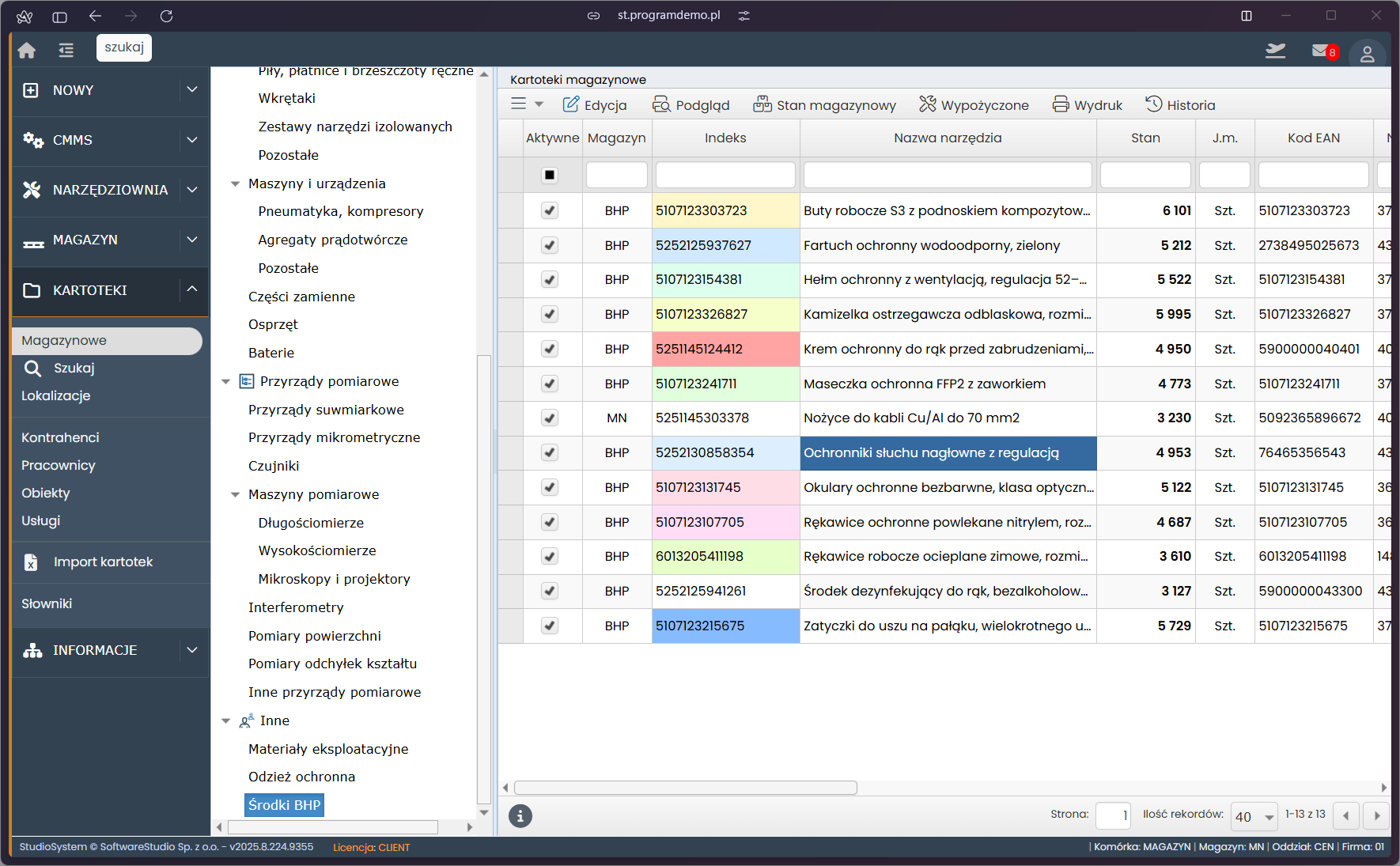Click the Import kartotek link
This screenshot has width=1400, height=866.
103,562
